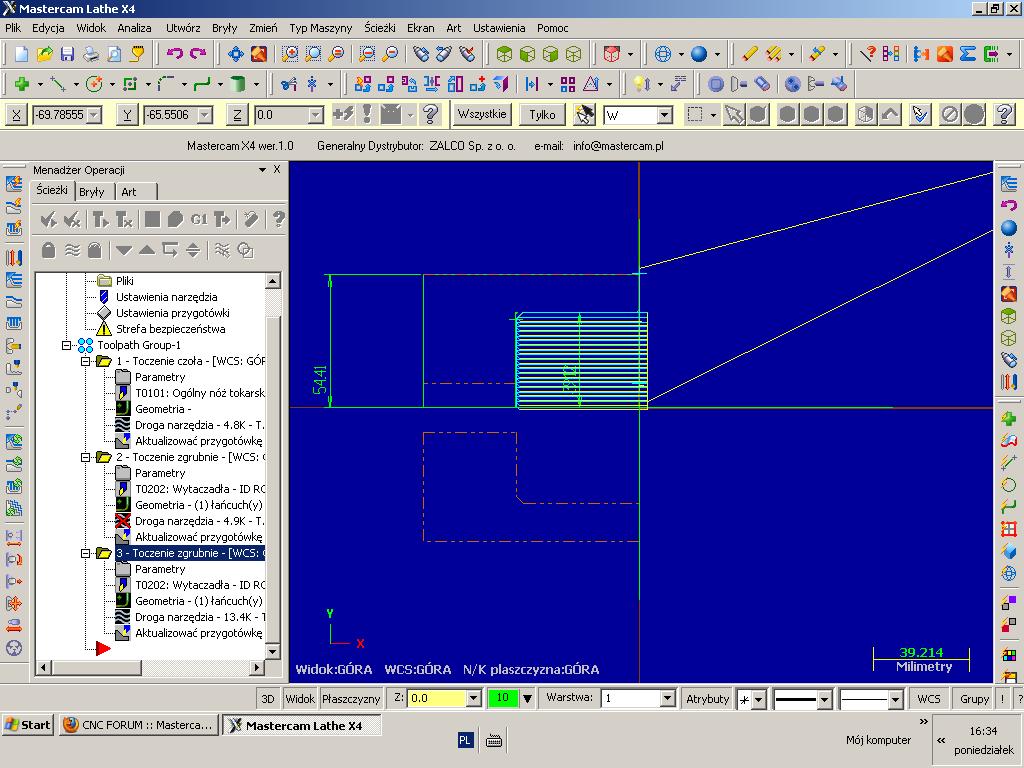
Task: Click the Undo arrow icon
Action: 174,54
